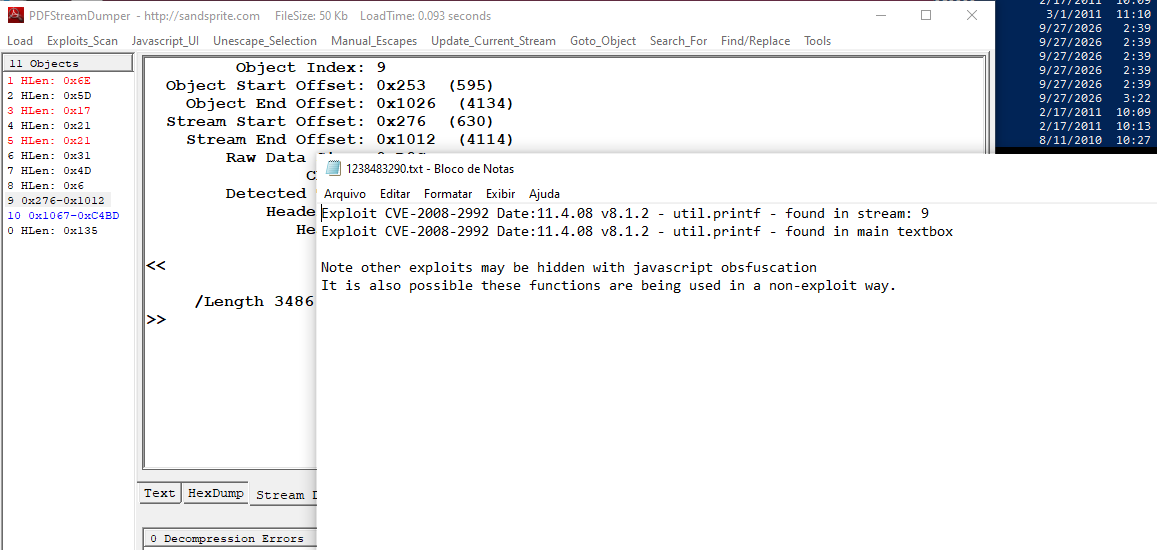
Task: Click the Notepad title 1238483290.txt
Action: point(430,168)
